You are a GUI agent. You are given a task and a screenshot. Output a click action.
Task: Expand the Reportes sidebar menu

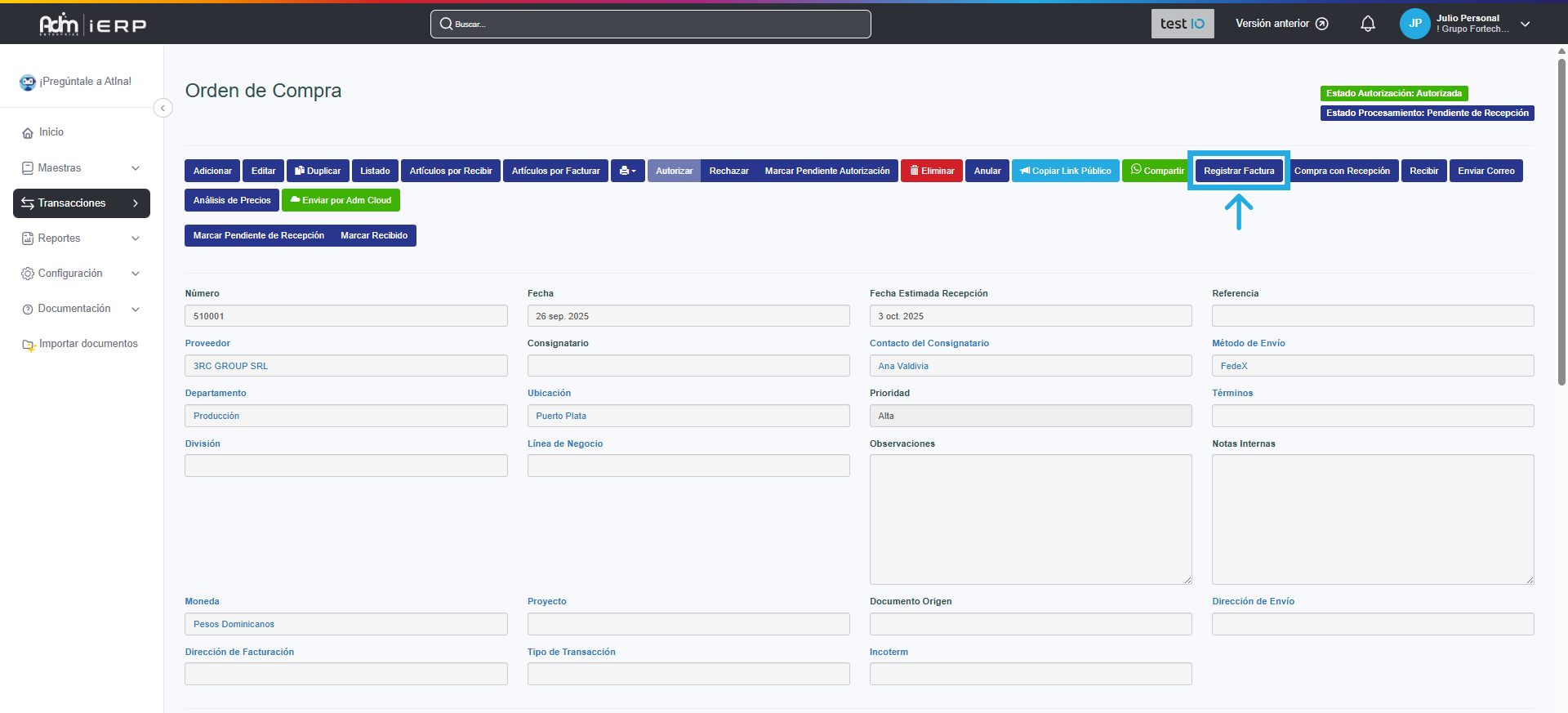coord(81,238)
